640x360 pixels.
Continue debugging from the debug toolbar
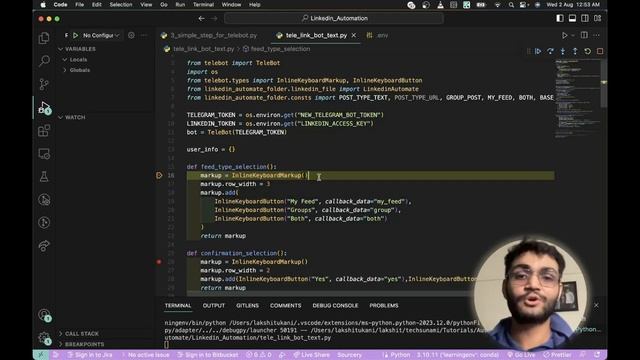point(538,51)
